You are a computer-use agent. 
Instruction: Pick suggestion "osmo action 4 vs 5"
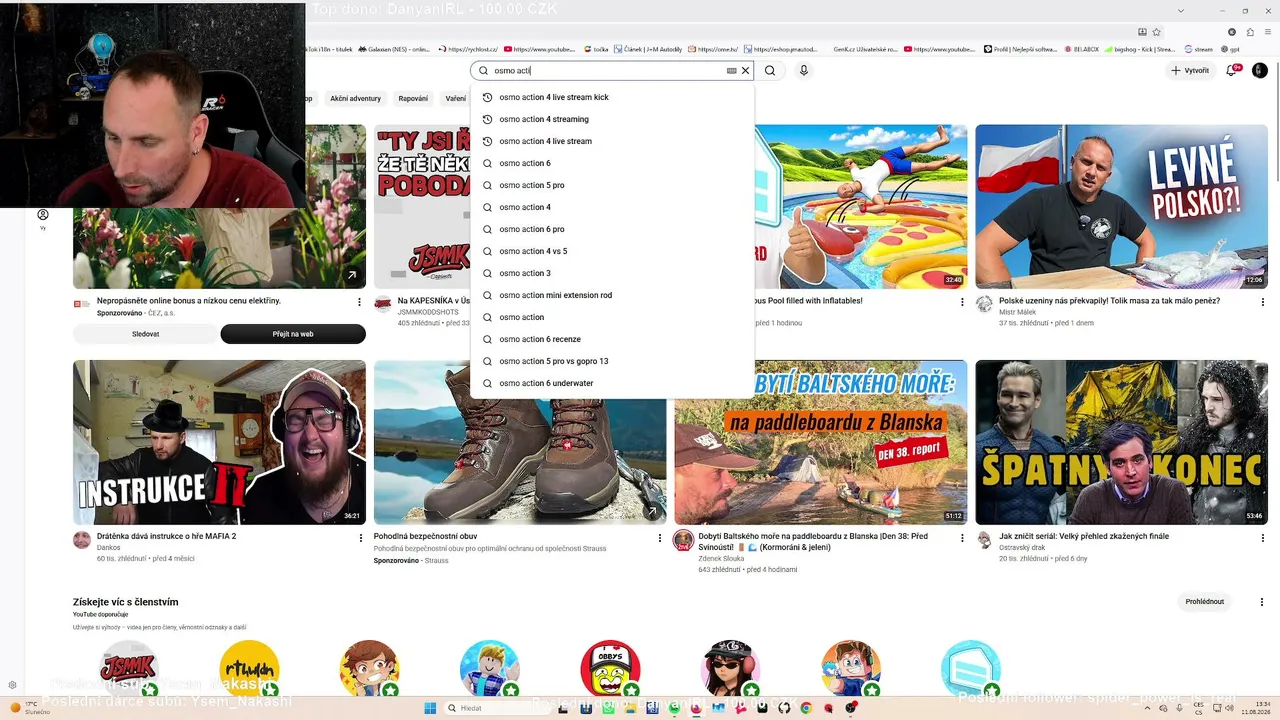(x=612, y=251)
